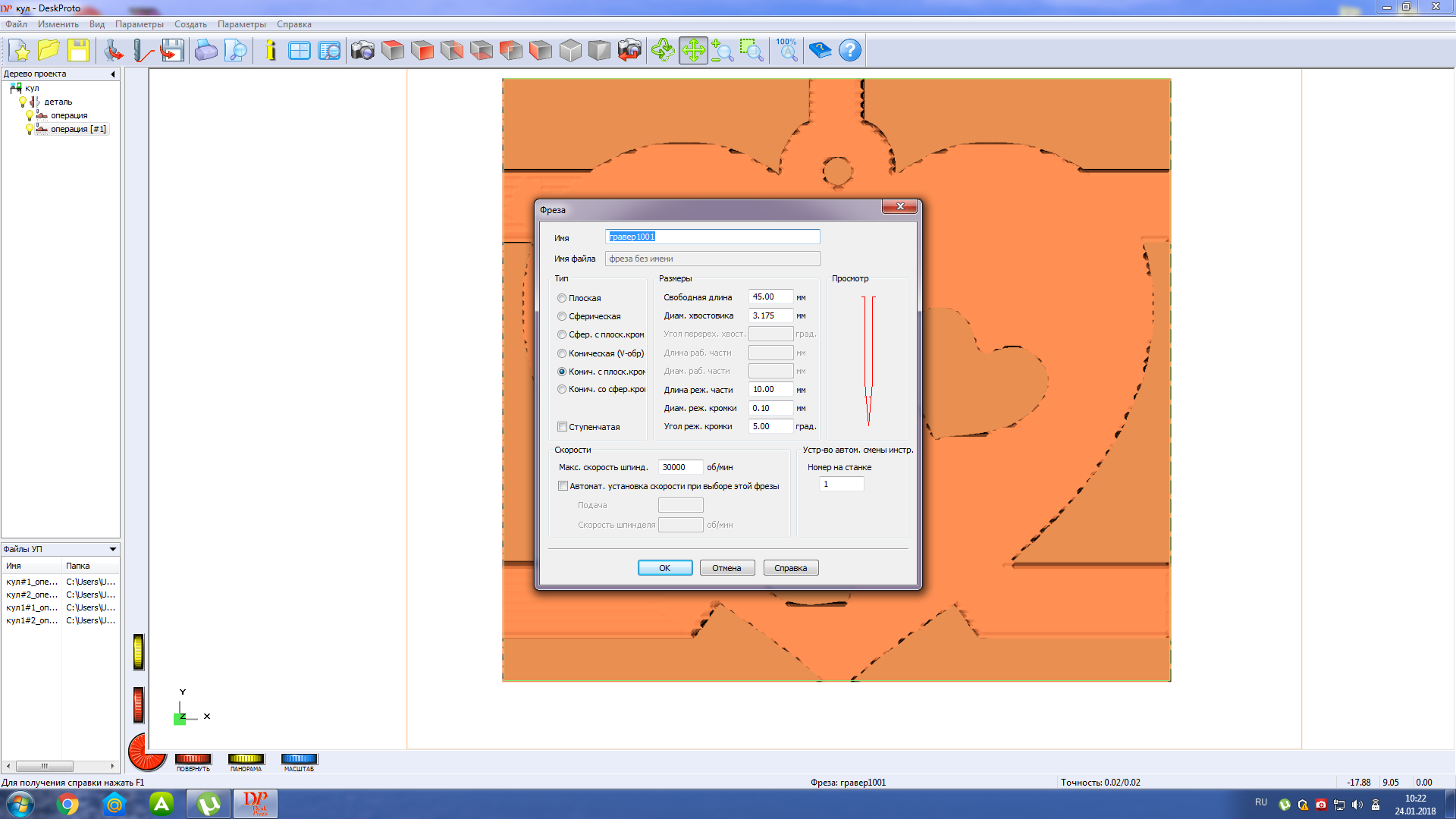Viewport: 1456px width, 819px height.
Task: Click the Отмена button
Action: (x=726, y=568)
